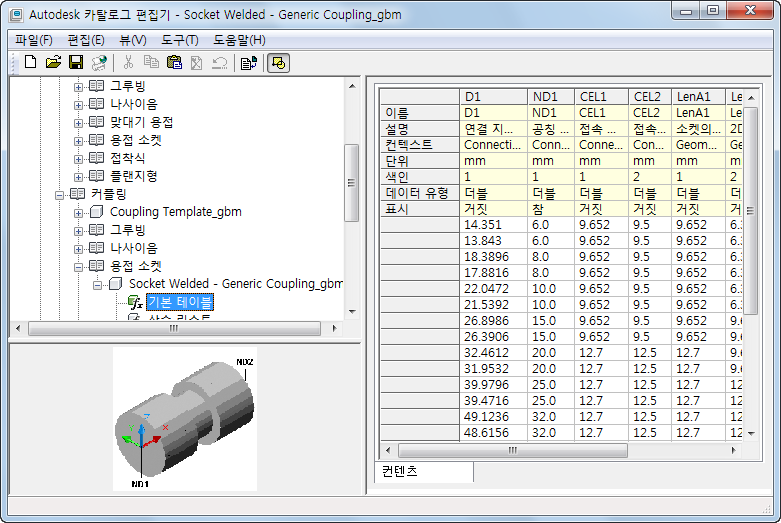Click the catalog regenerate icon next to Save
781x523 pixels.
point(99,62)
